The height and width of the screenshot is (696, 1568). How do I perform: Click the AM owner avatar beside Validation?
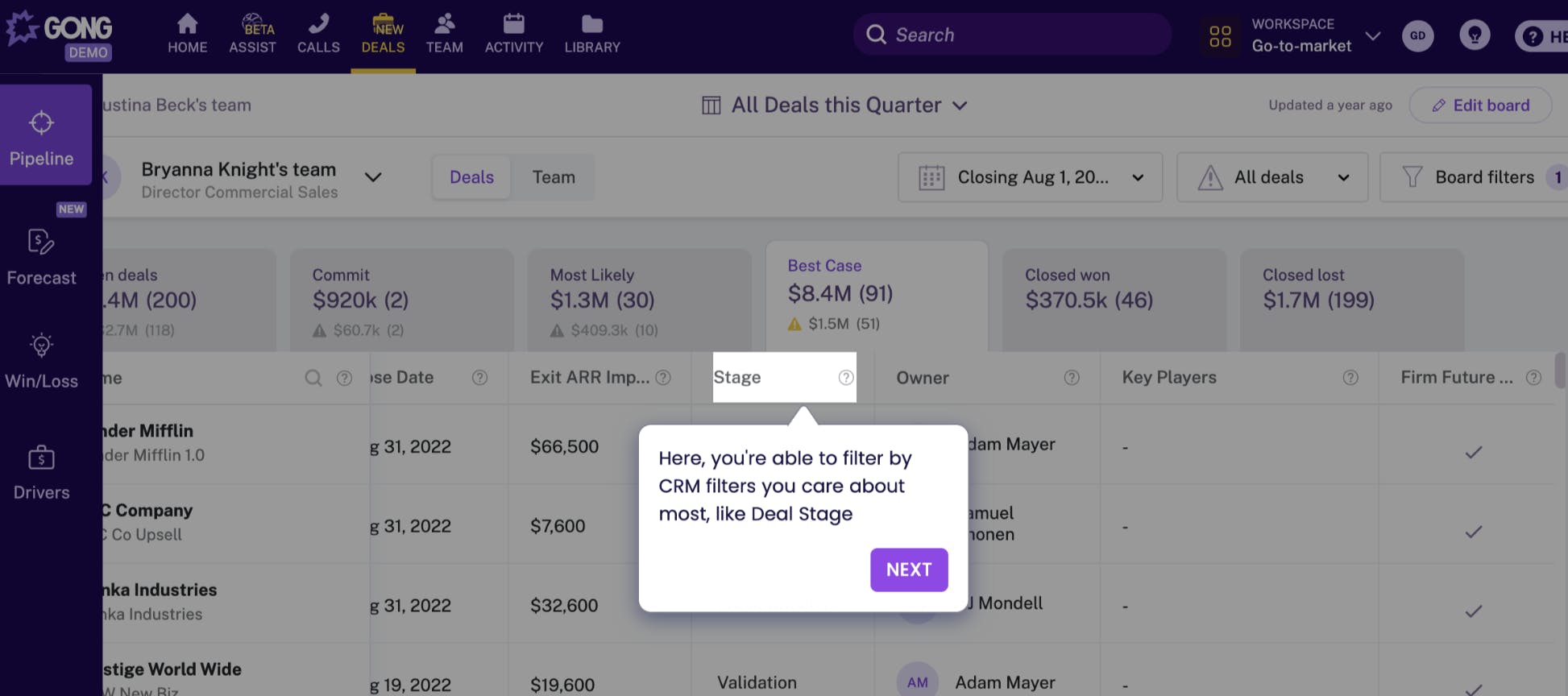(918, 682)
